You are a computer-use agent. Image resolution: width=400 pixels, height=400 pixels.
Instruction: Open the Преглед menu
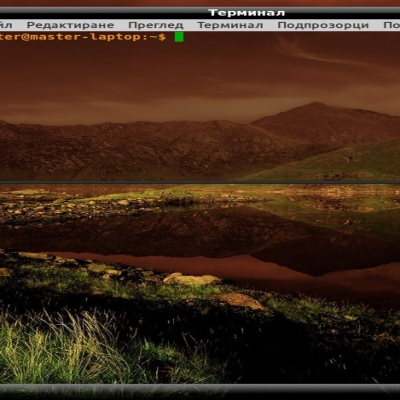coord(156,25)
